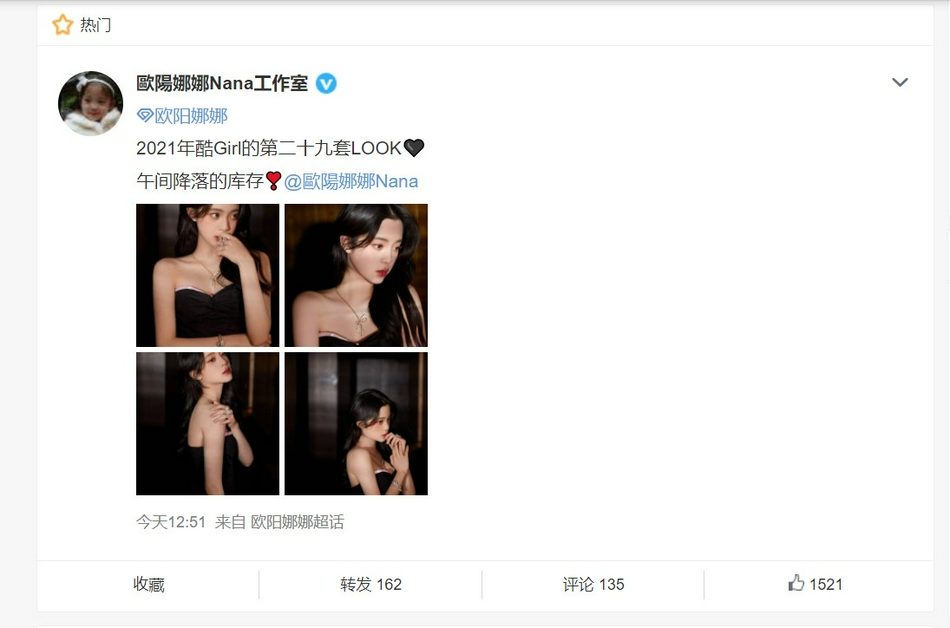Open the bottom-right photo thumbnail
Viewport: 950px width, 628px height.
pos(356,424)
